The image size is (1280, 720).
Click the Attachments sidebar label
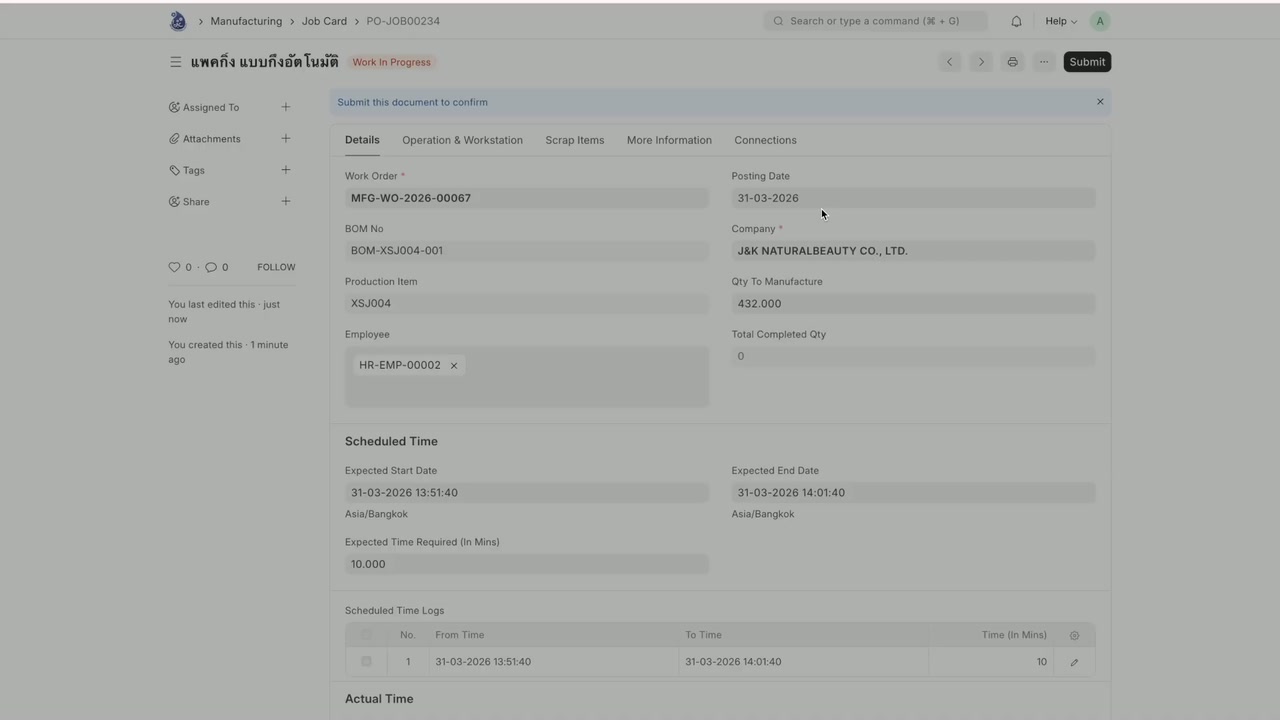211,139
